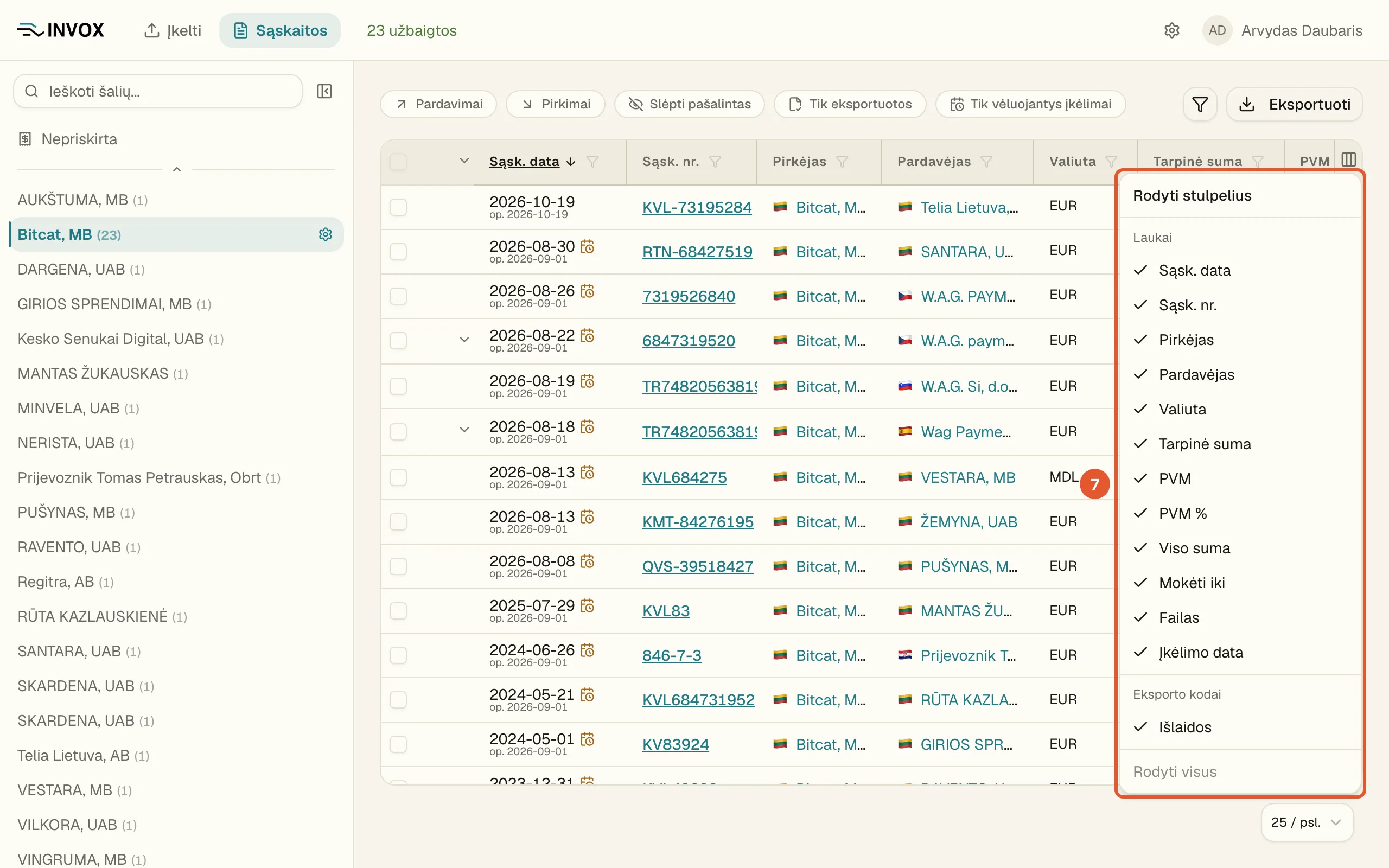Check the KMT-84276195 row checkbox
The height and width of the screenshot is (868, 1389).
pyautogui.click(x=398, y=522)
